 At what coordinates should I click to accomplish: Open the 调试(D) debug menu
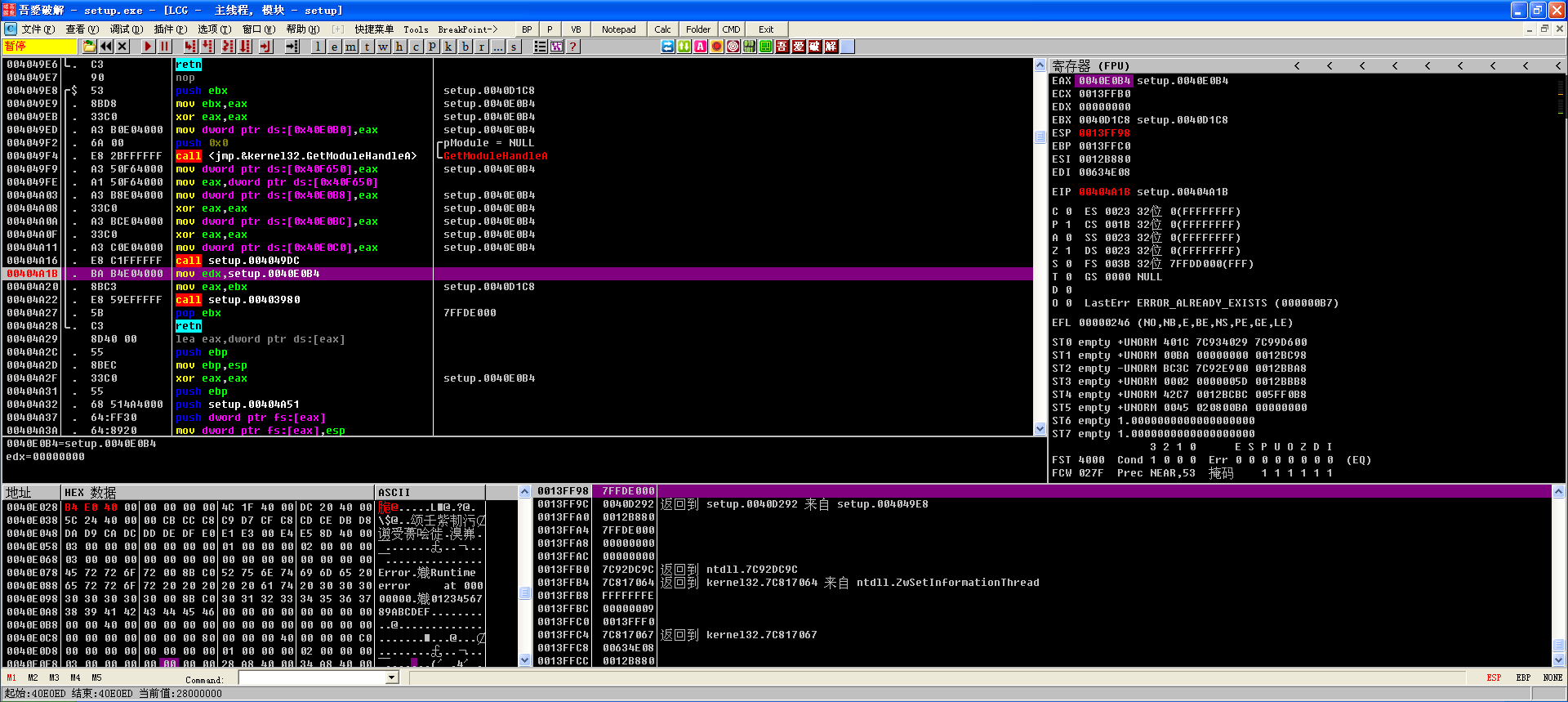[126, 29]
